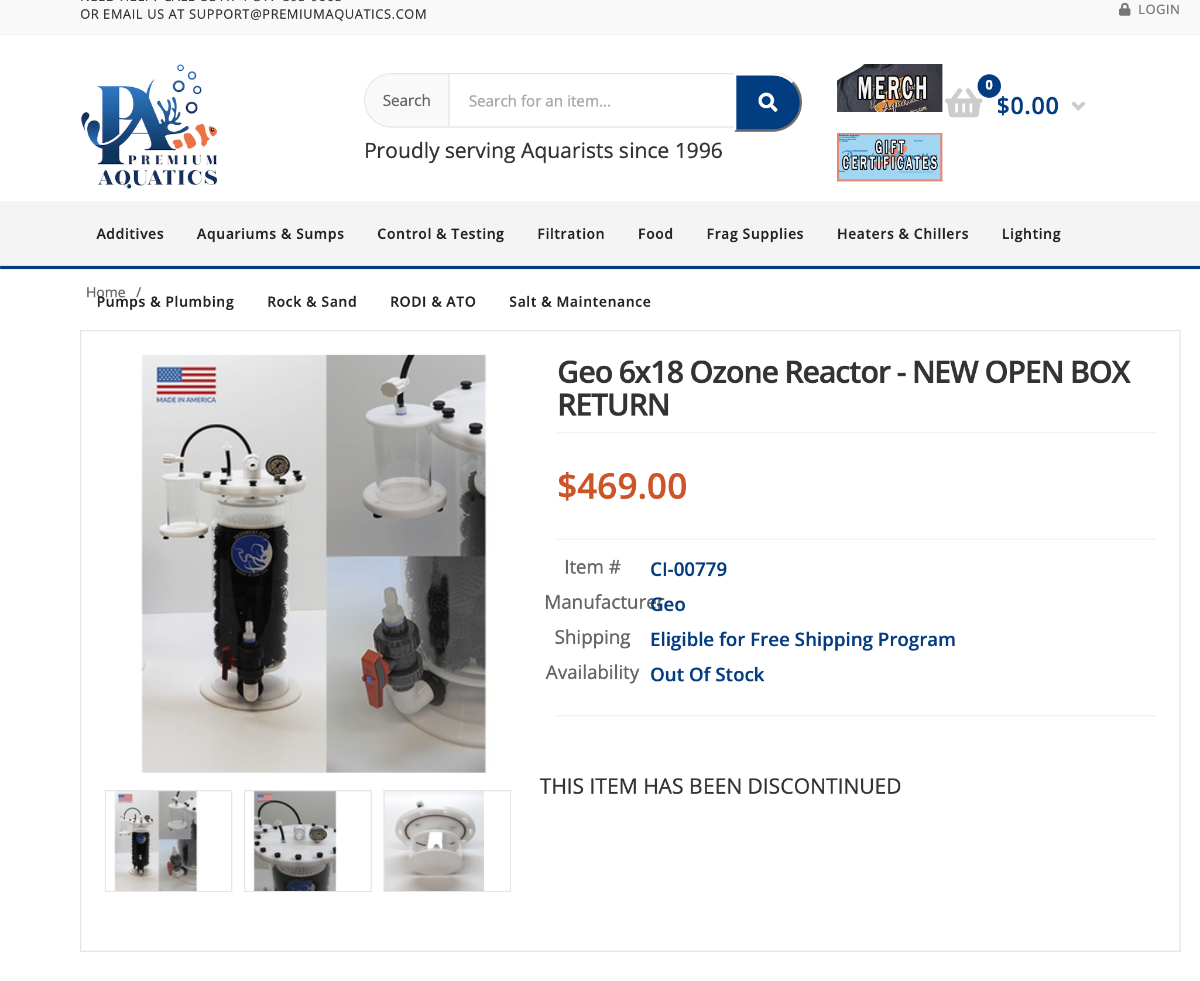Expand the cart total dropdown arrow
The width and height of the screenshot is (1200, 981).
(x=1078, y=106)
